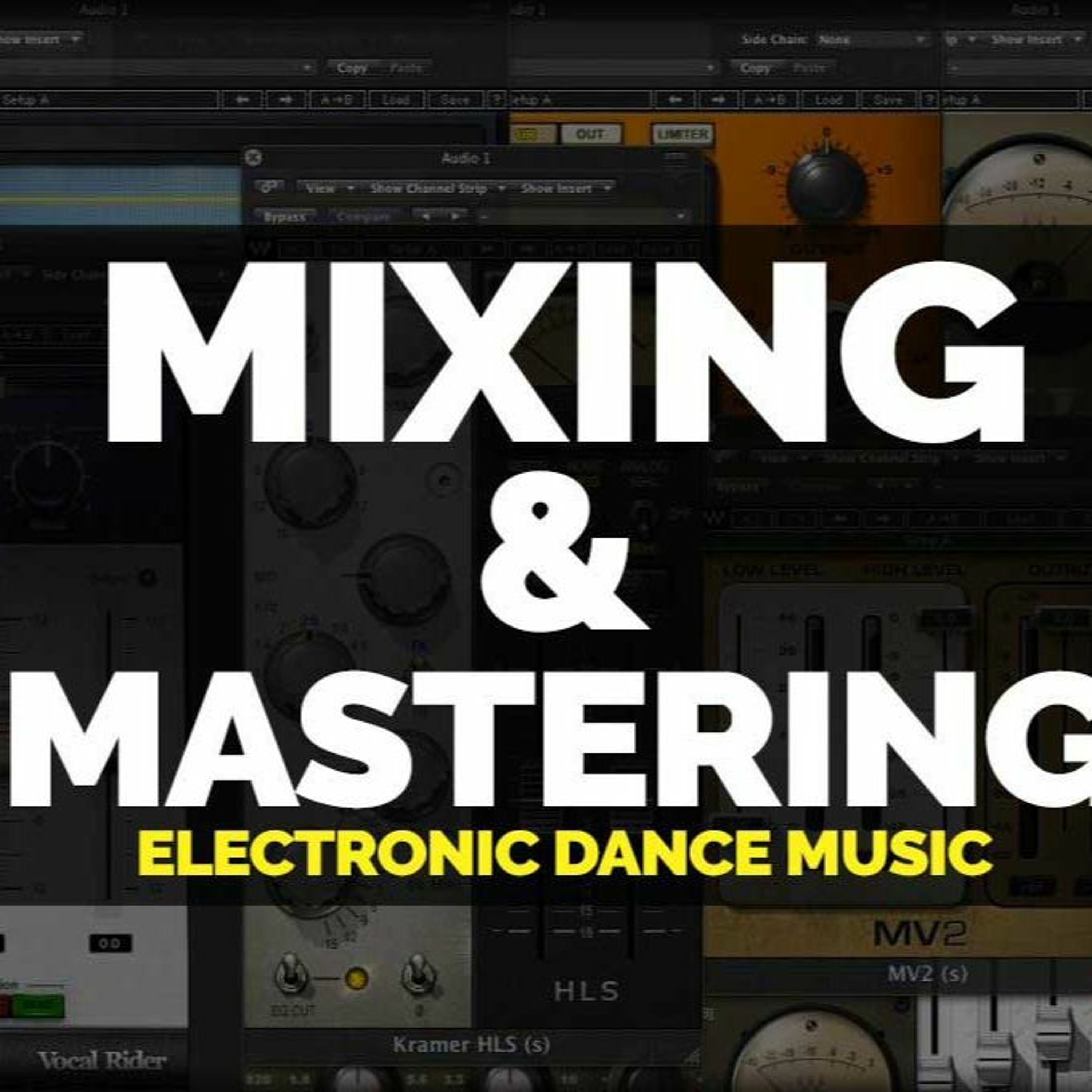Viewport: 1092px width, 1092px height.
Task: Click the right redo arrow beside Setup A
Action: click(286, 100)
